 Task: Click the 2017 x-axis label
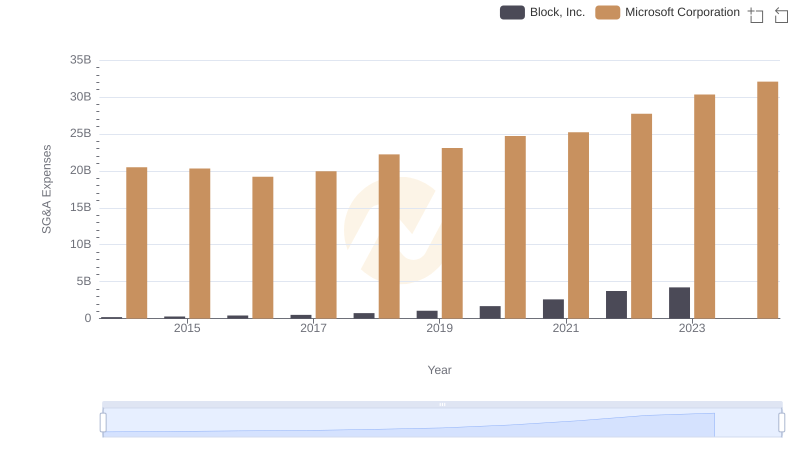coord(313,328)
